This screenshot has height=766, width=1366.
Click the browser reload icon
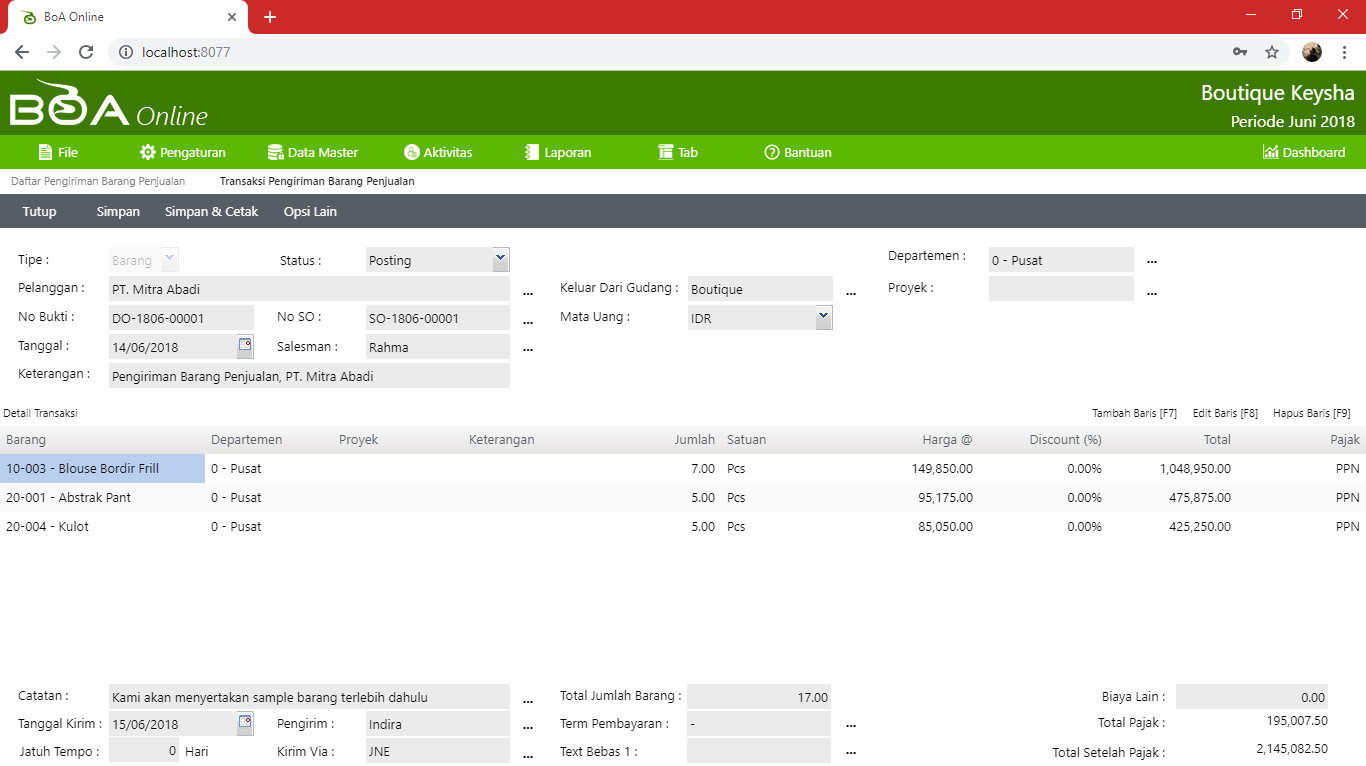[86, 52]
